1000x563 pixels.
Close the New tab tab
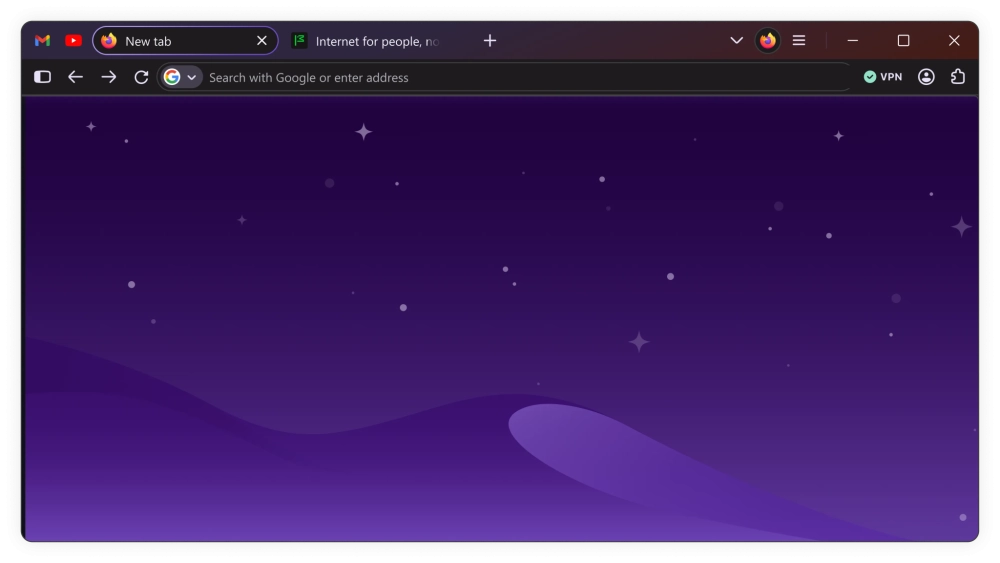(261, 41)
